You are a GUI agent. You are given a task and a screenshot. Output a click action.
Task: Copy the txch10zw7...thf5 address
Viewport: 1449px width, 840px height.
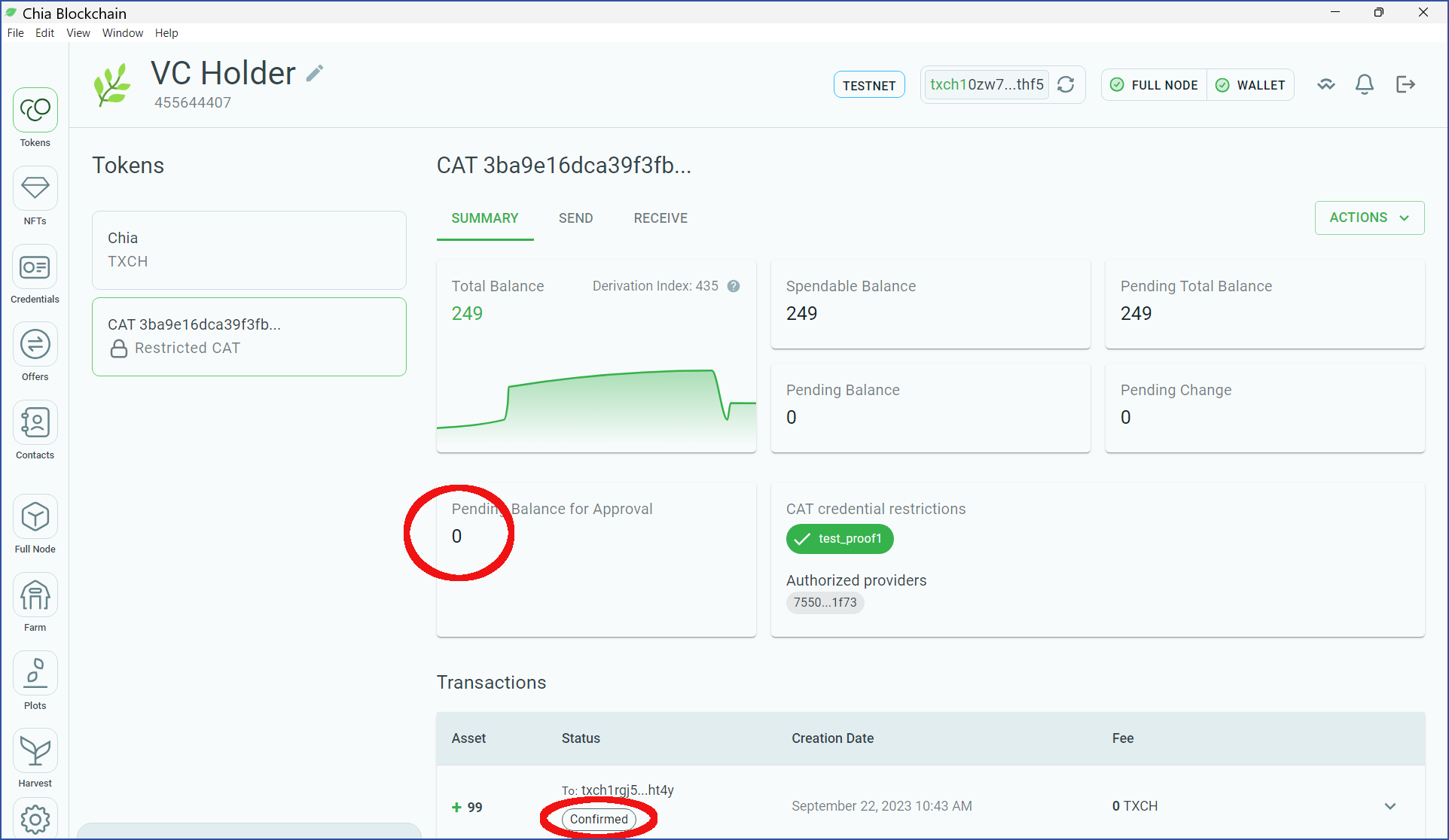[x=987, y=84]
